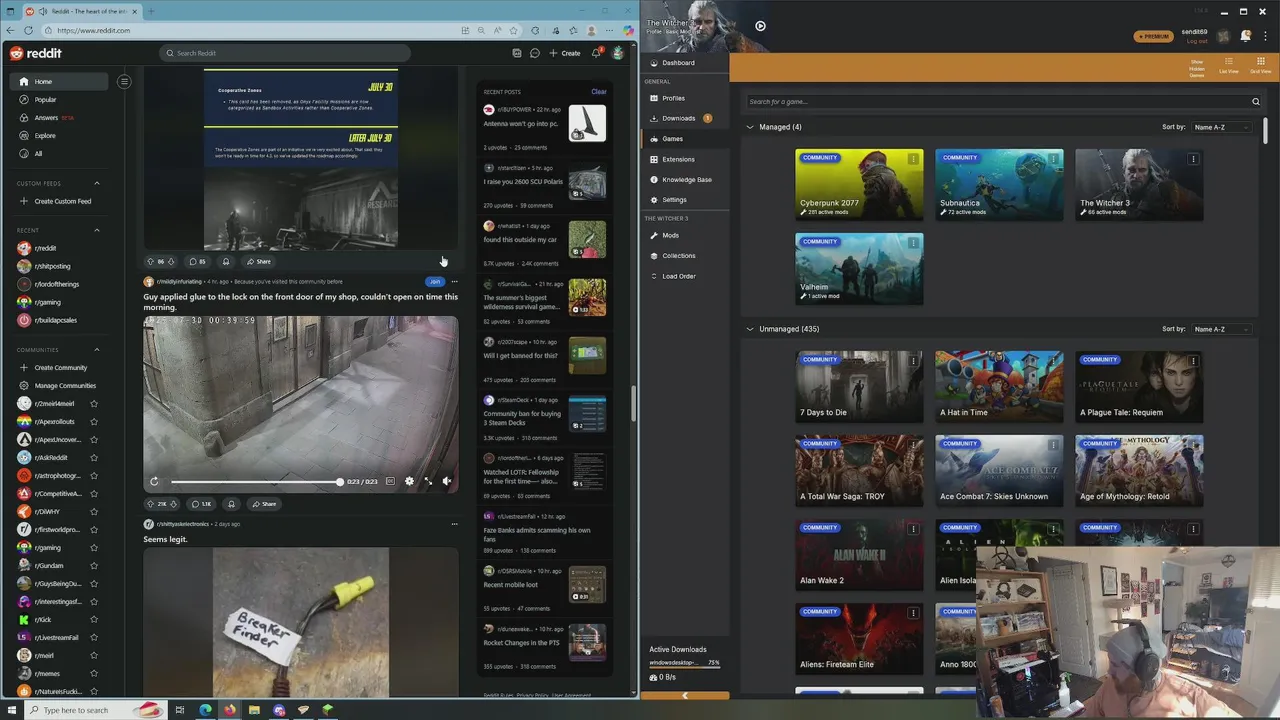Image resolution: width=1280 pixels, height=720 pixels.
Task: Open overflow menu on Seems legit post
Action: (x=454, y=524)
